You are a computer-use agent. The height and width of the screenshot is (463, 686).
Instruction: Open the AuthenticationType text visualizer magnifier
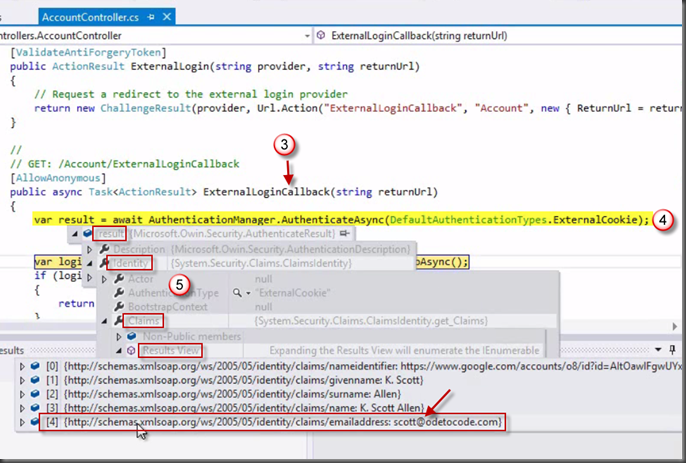[237, 293]
